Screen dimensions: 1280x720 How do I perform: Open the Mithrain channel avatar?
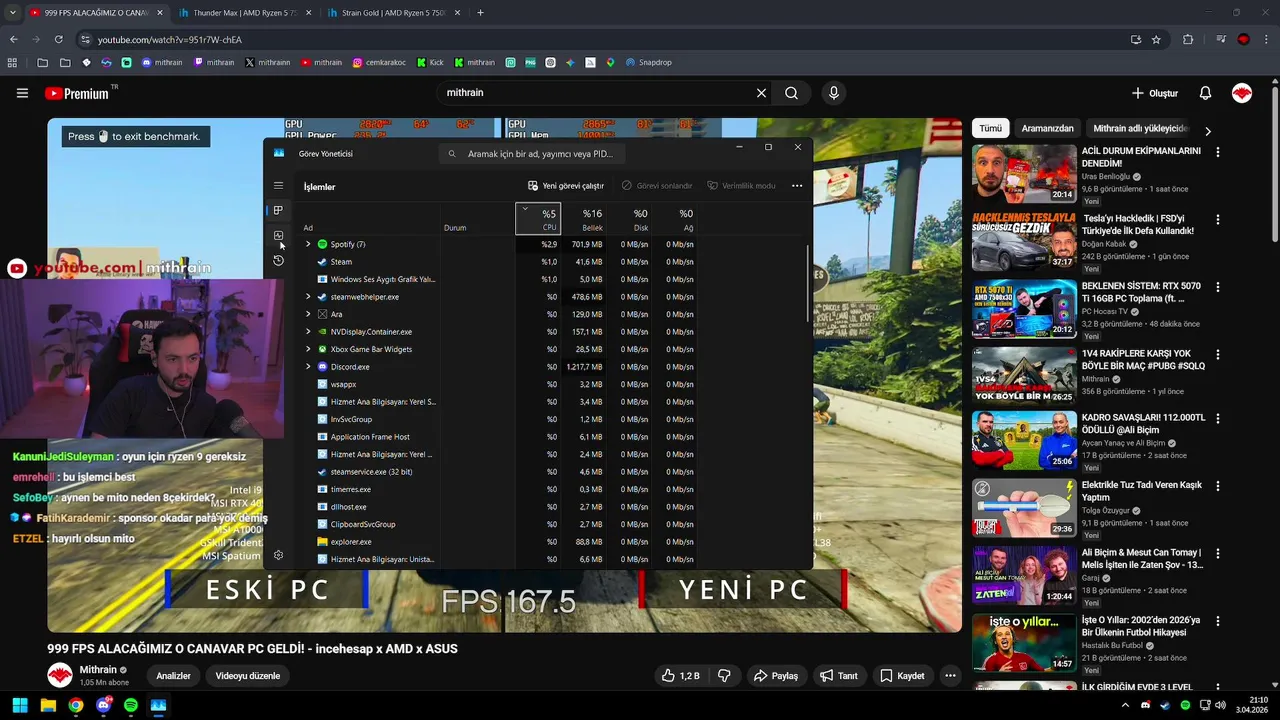pos(60,676)
